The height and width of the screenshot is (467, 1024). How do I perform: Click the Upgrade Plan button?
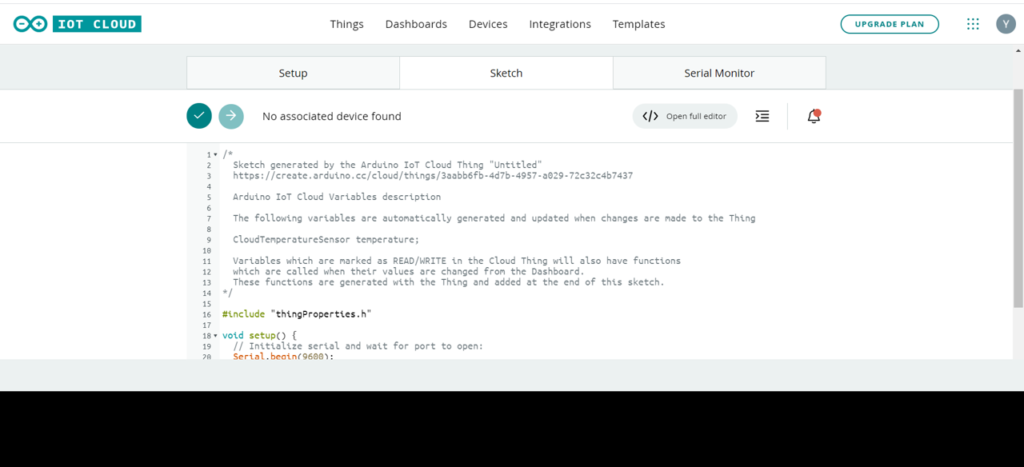pyautogui.click(x=889, y=24)
